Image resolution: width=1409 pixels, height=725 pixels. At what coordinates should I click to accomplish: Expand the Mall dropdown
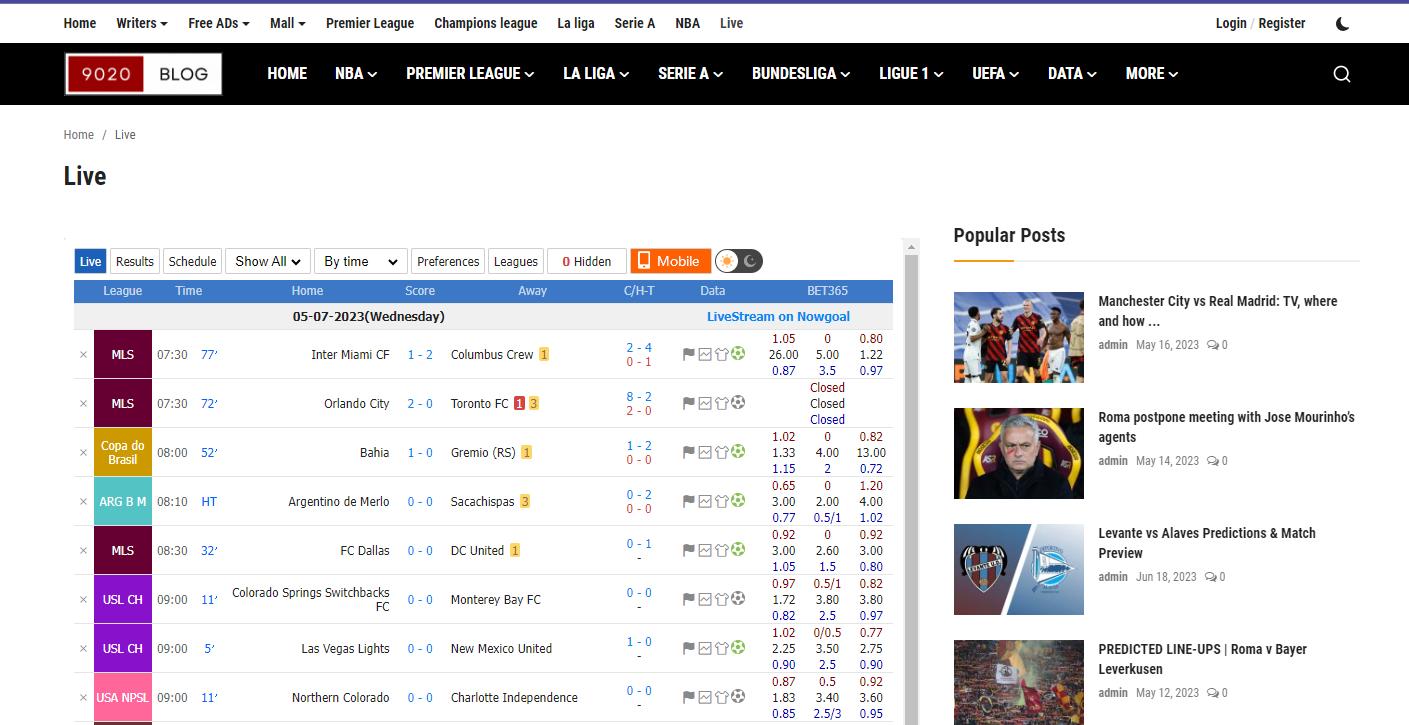coord(288,23)
